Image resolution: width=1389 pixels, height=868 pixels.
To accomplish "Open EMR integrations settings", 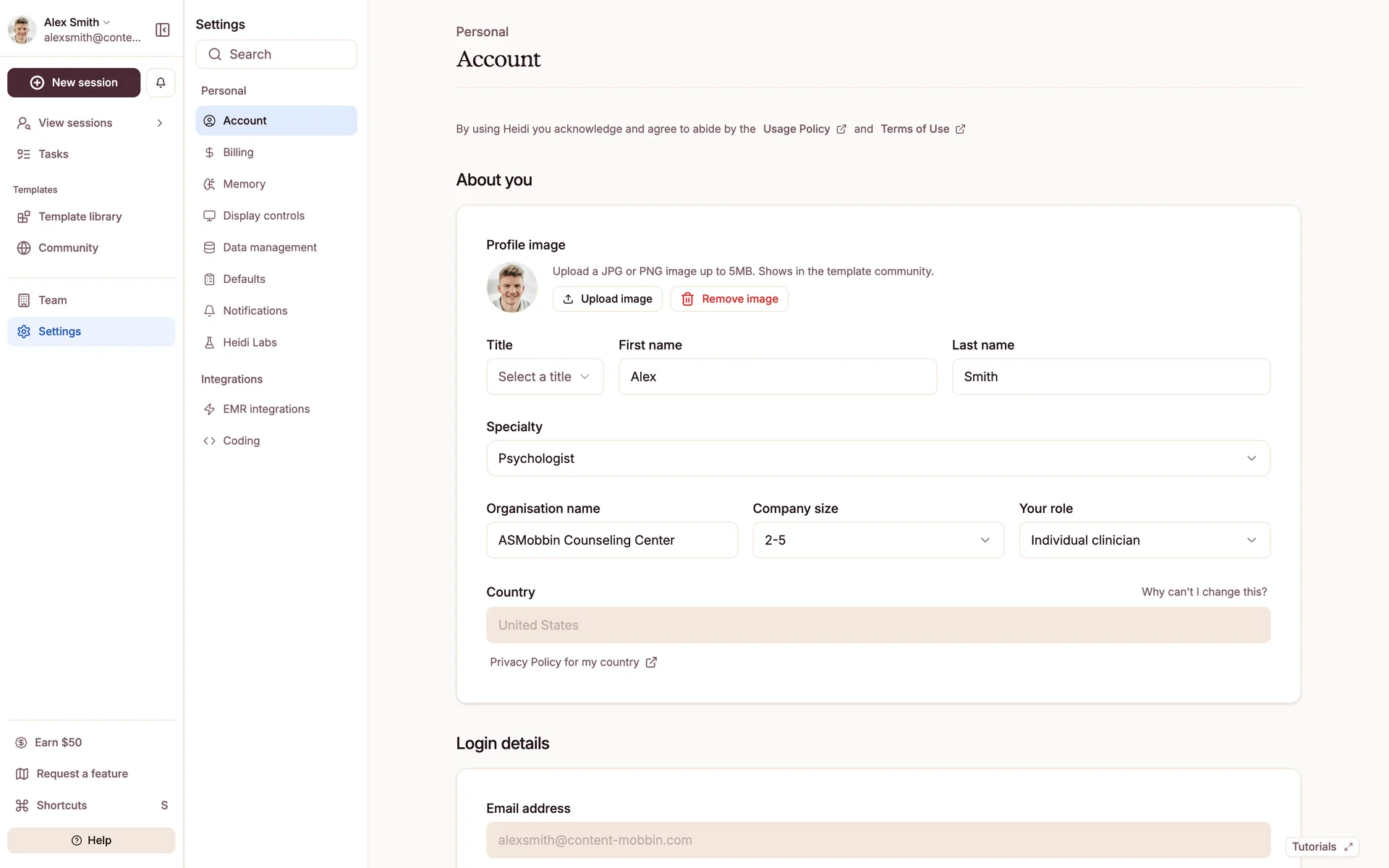I will click(266, 409).
